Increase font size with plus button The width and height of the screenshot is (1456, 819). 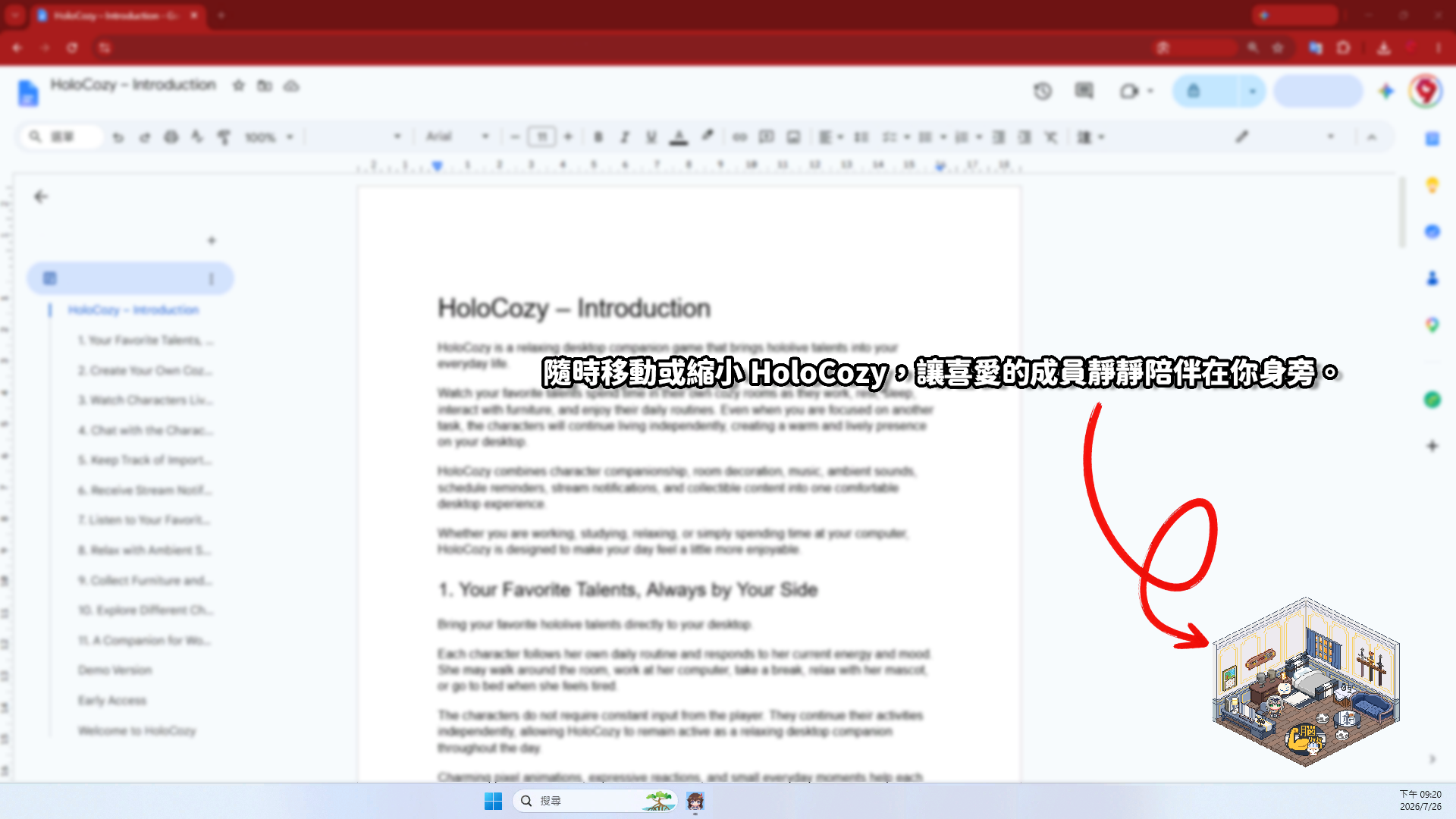[x=567, y=137]
